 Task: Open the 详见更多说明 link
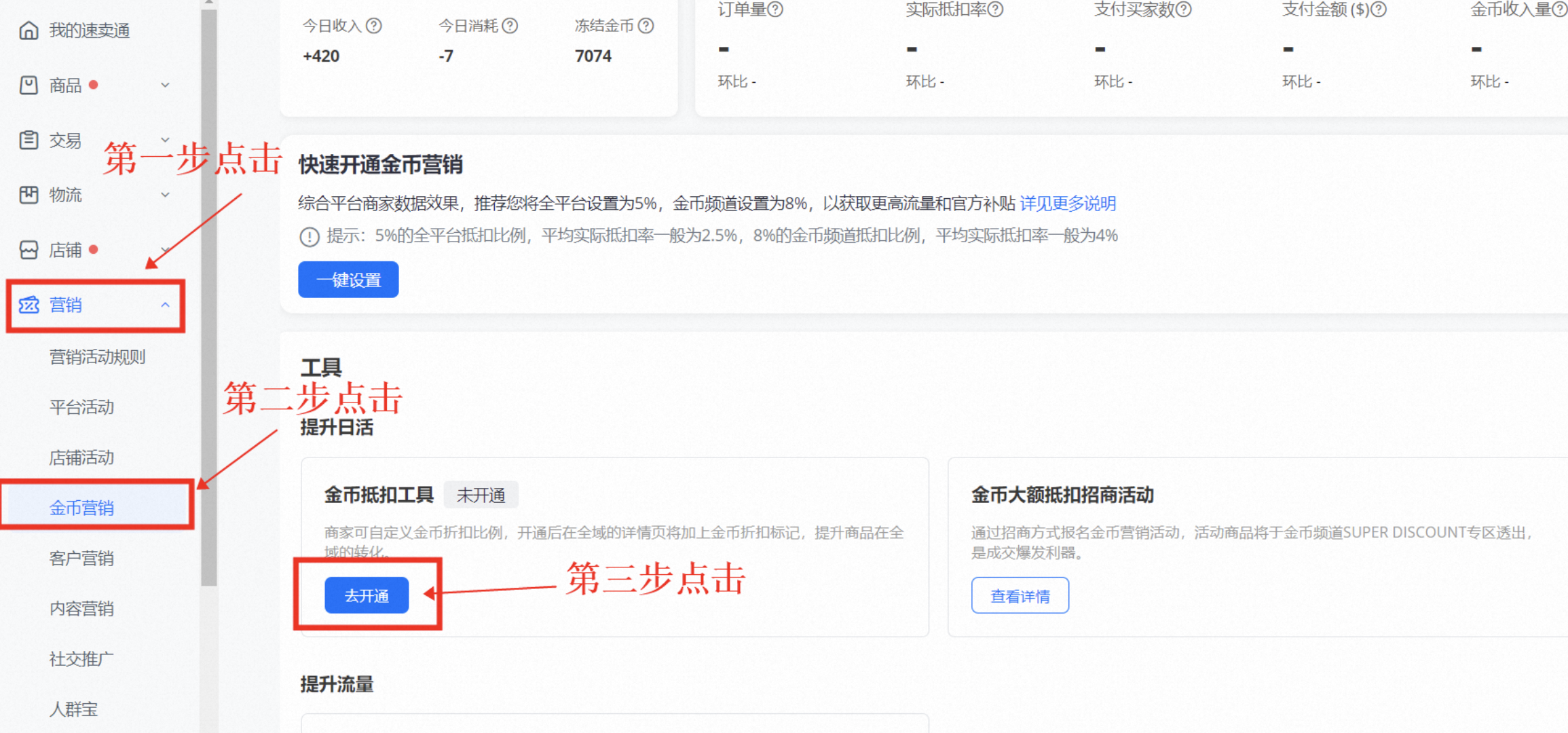[1068, 204]
